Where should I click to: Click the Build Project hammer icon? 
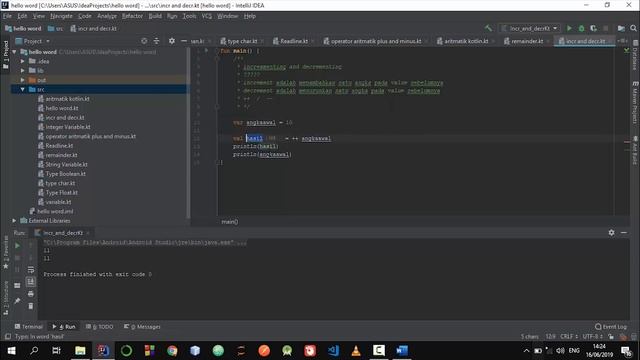(488, 28)
